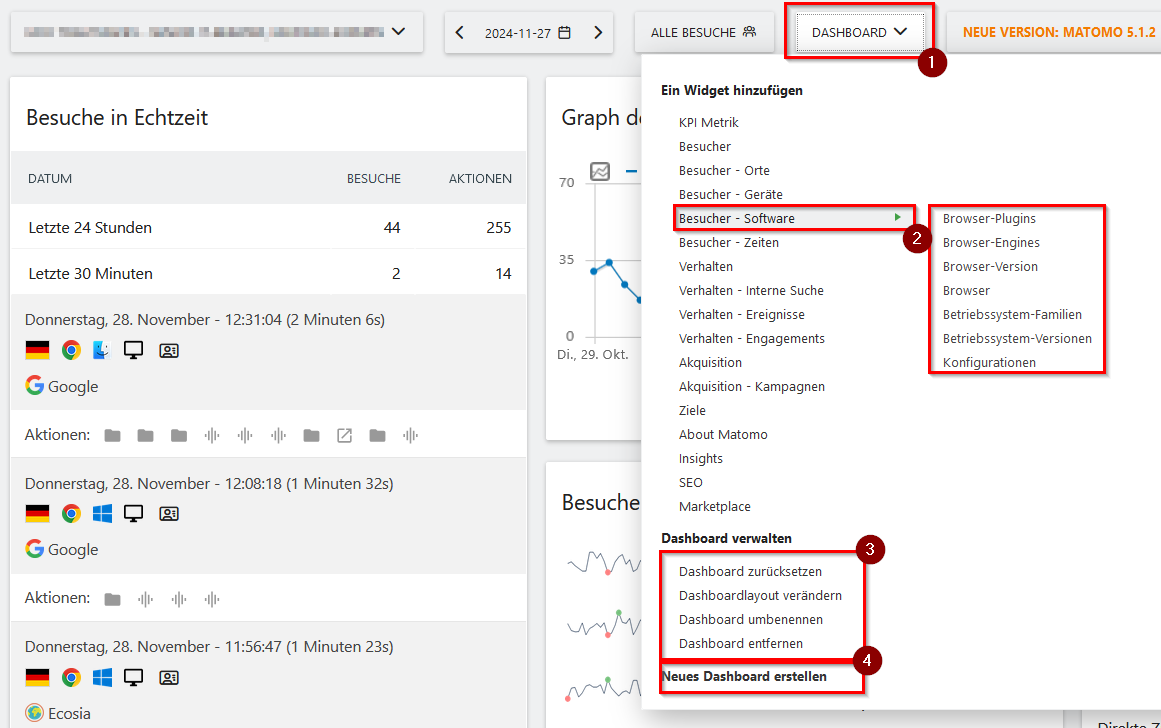Click German flag in the 11:56:47 visit
This screenshot has height=728, width=1161.
point(37,677)
